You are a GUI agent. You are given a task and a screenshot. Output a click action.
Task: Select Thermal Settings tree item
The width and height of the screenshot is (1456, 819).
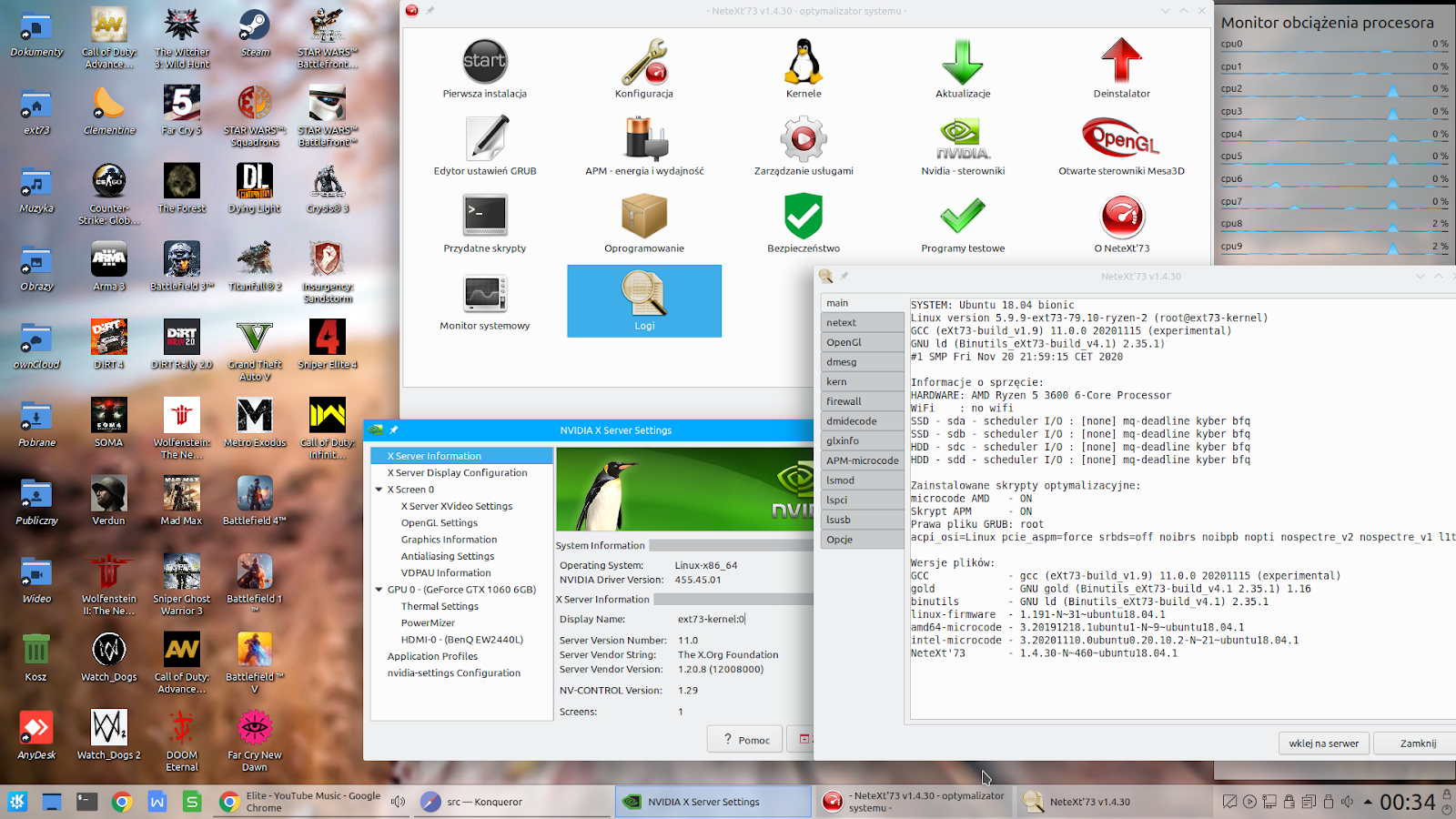(x=440, y=606)
